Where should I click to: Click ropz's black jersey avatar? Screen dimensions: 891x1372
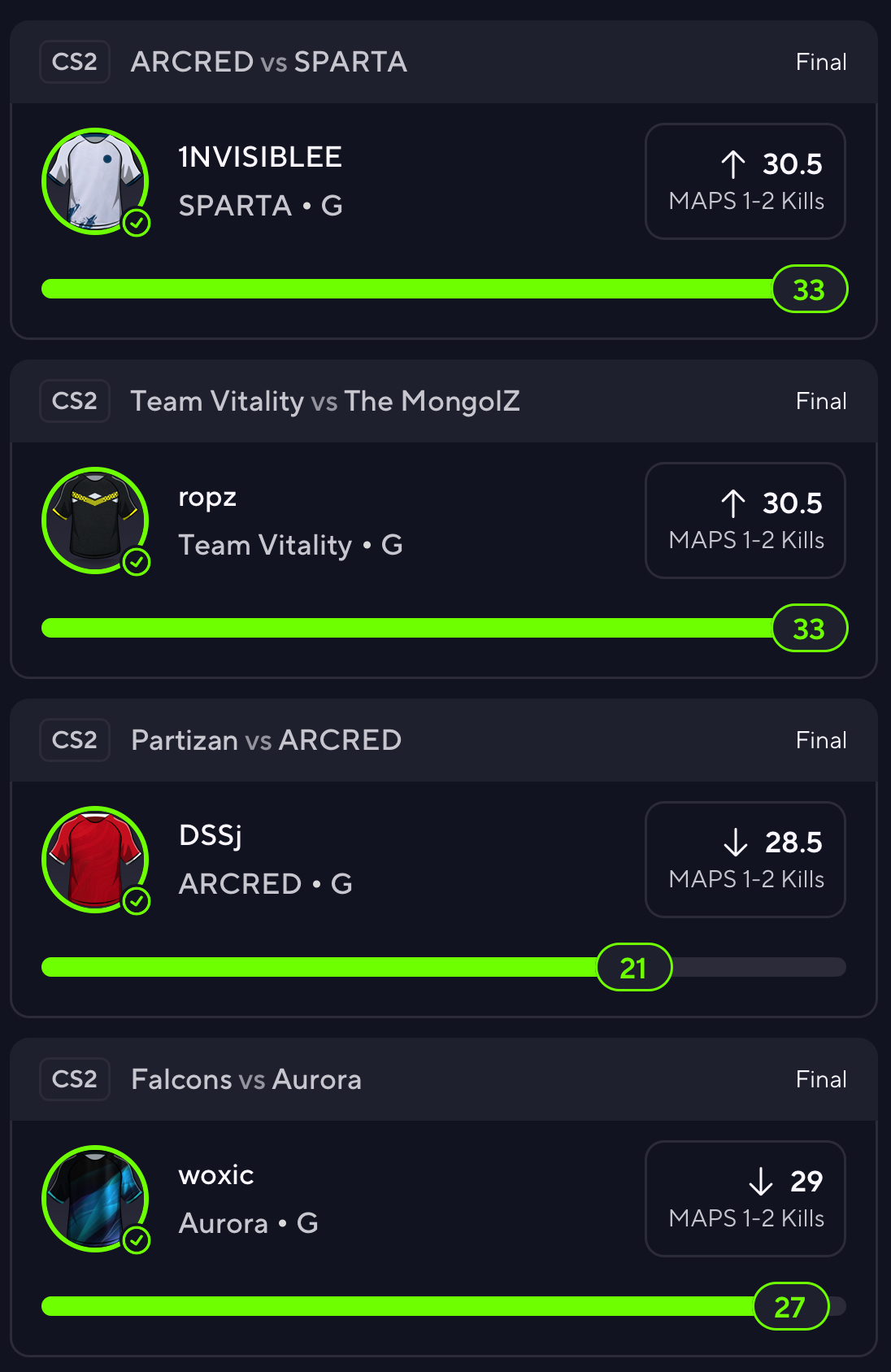click(94, 520)
